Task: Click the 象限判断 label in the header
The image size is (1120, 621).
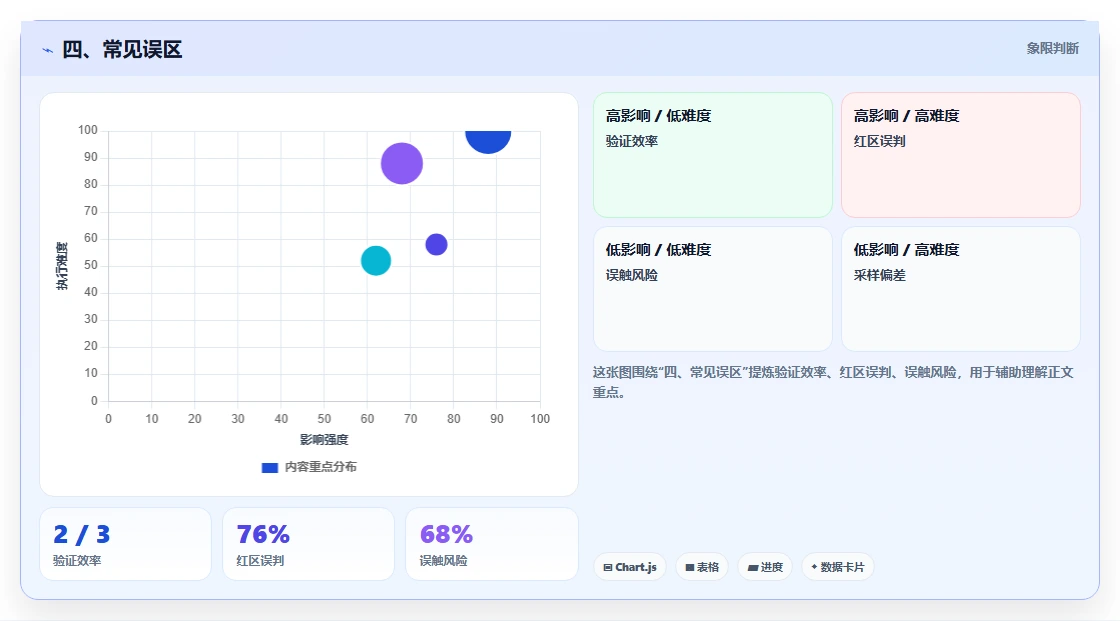Action: pos(1052,49)
